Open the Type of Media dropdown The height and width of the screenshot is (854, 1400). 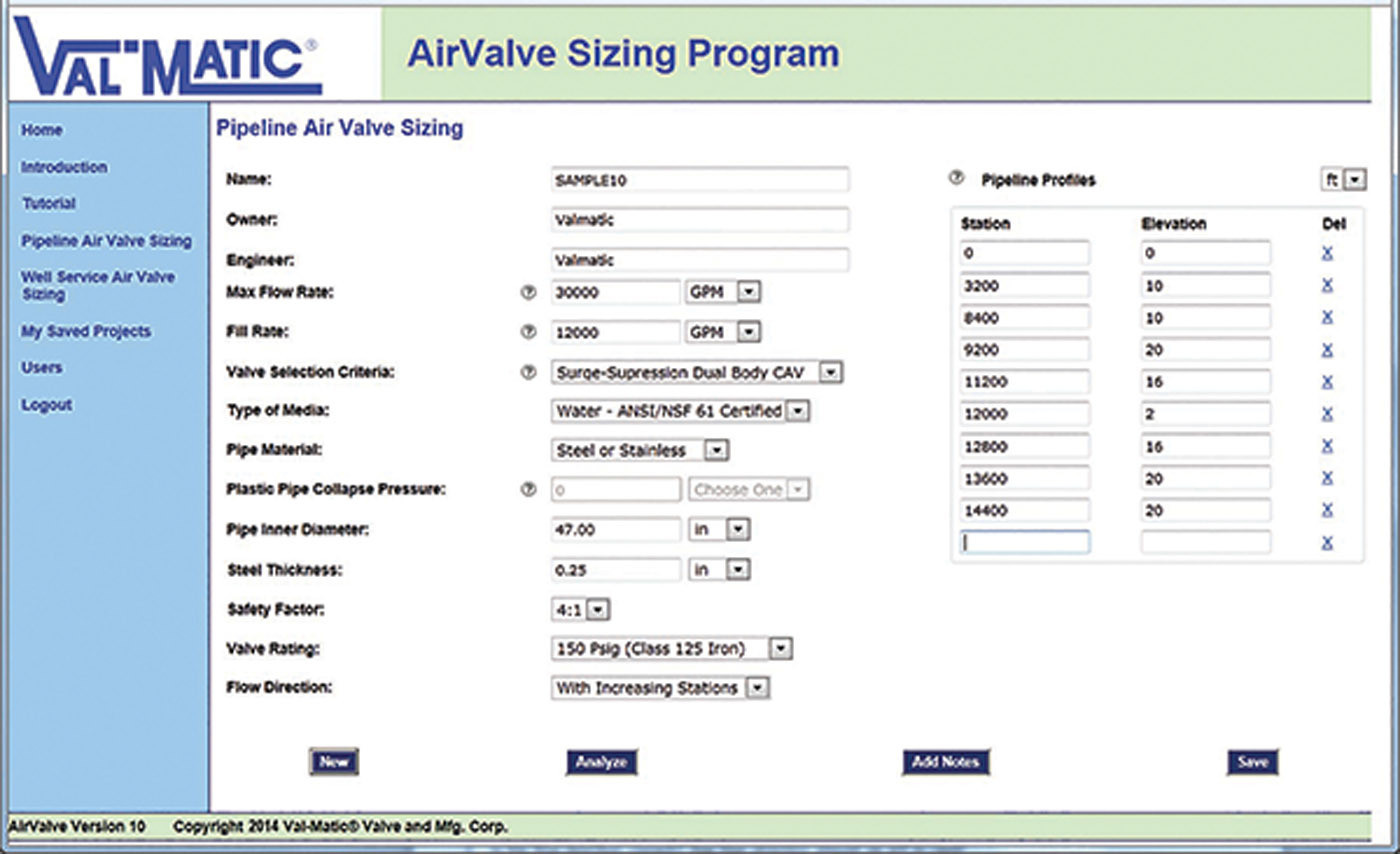click(x=681, y=411)
